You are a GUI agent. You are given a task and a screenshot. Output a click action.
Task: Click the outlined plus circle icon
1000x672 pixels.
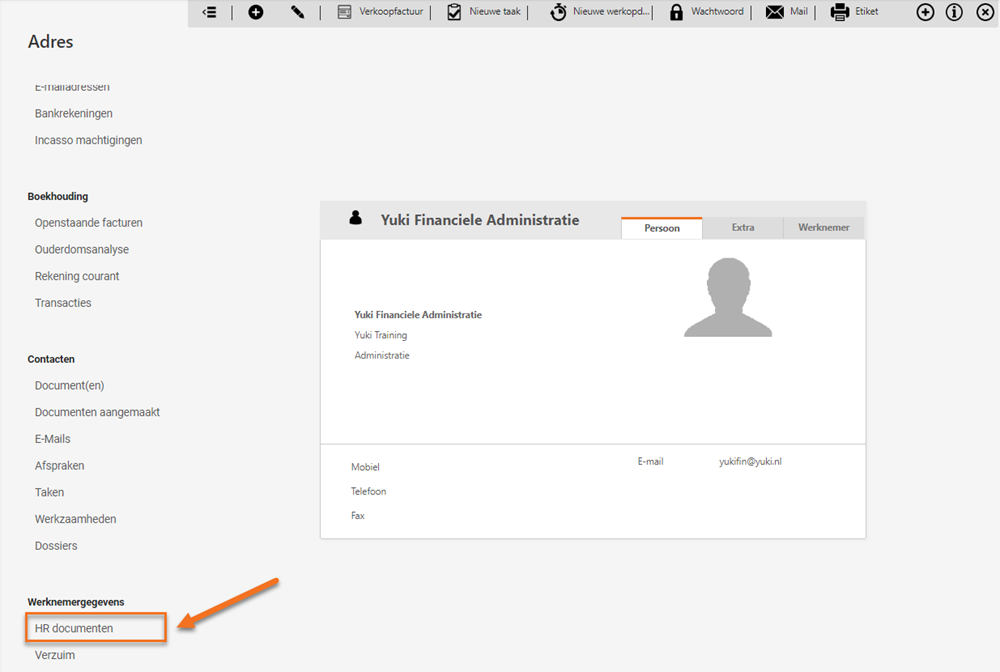point(926,12)
